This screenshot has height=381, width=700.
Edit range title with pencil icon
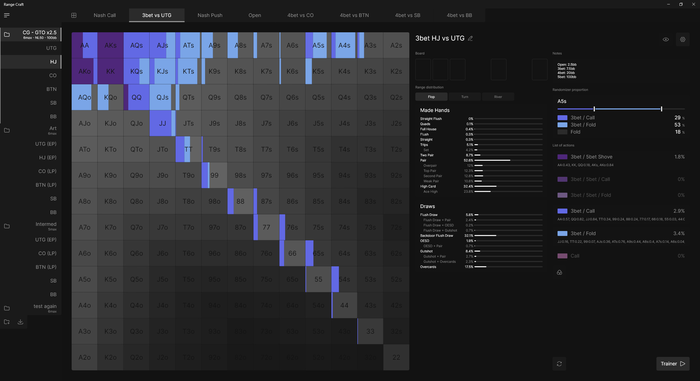(x=470, y=38)
